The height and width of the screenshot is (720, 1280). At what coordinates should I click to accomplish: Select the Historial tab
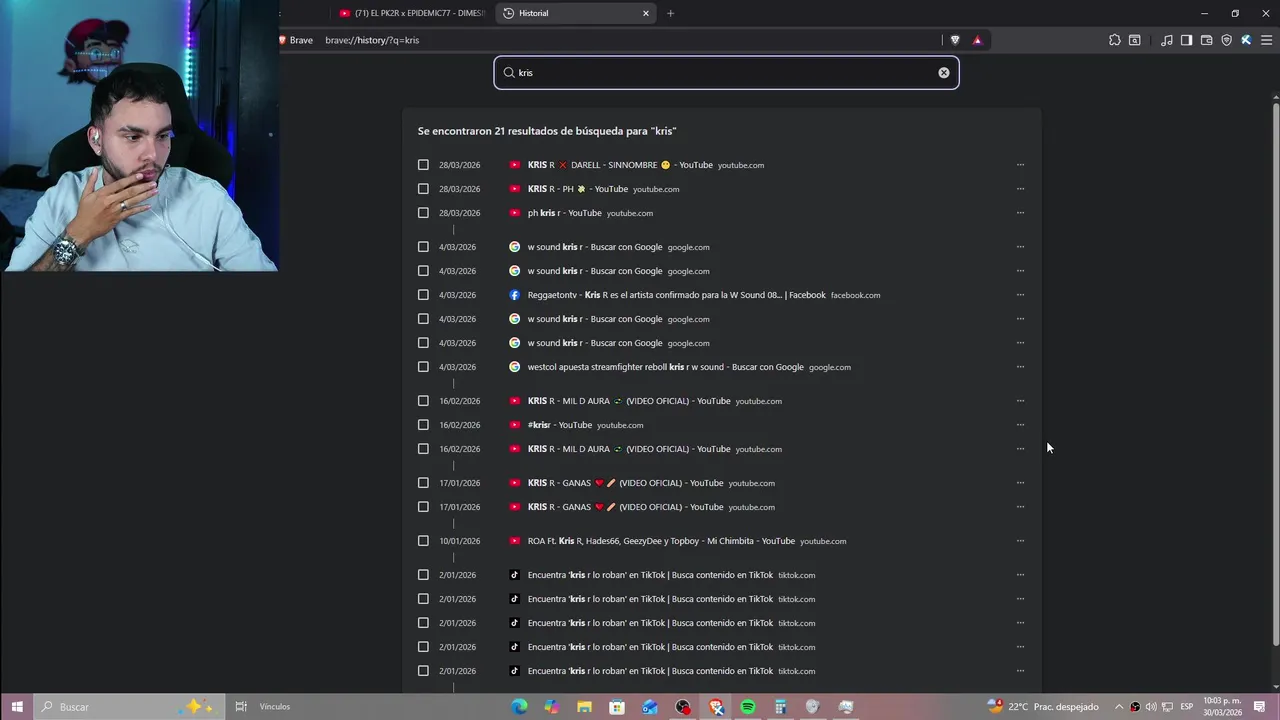[x=577, y=13]
